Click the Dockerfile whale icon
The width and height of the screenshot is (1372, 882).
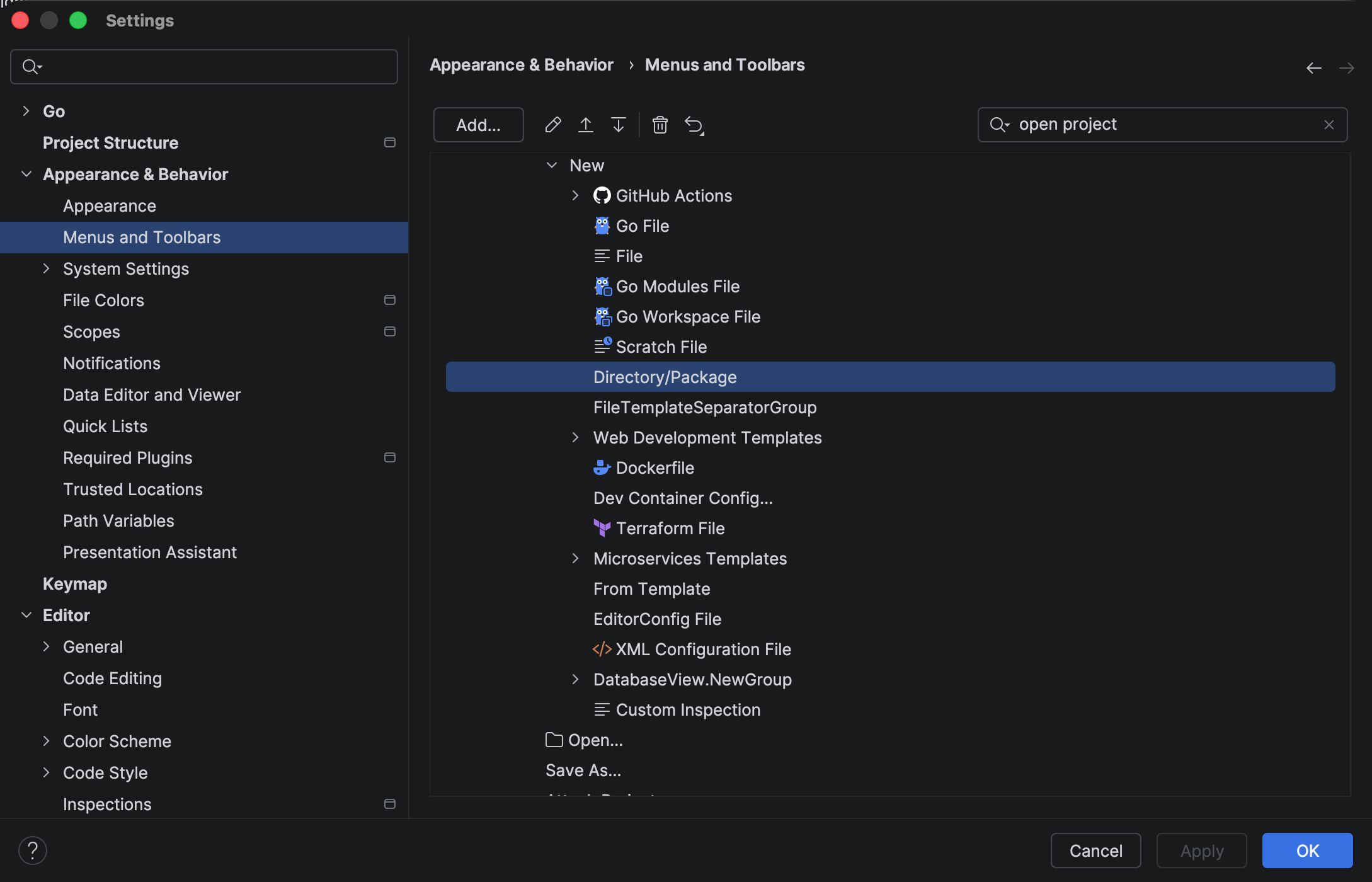tap(602, 467)
